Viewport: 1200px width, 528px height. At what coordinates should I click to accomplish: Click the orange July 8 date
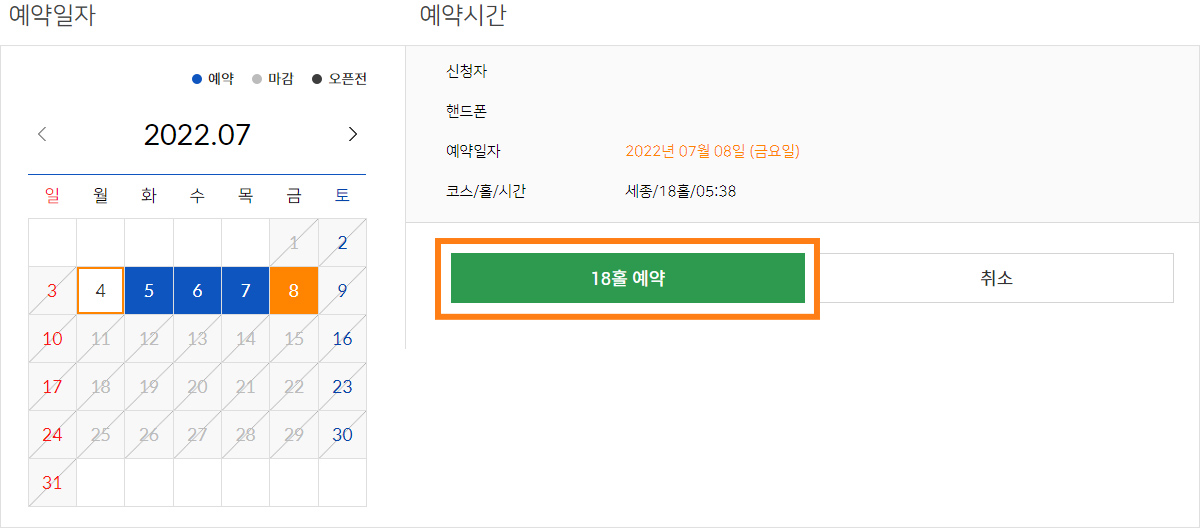(x=294, y=291)
